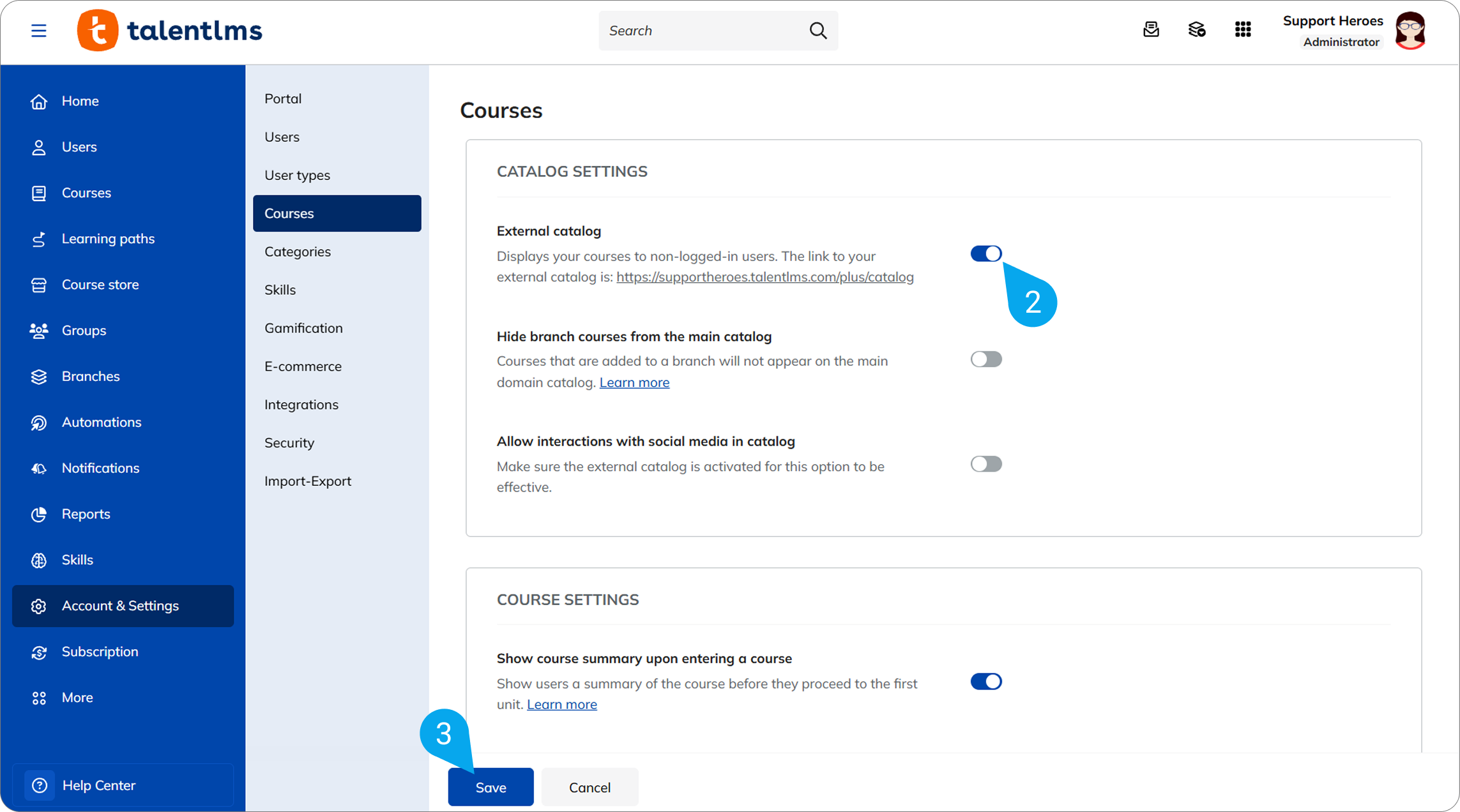
Task: Open E-commerce settings section
Action: (337, 367)
